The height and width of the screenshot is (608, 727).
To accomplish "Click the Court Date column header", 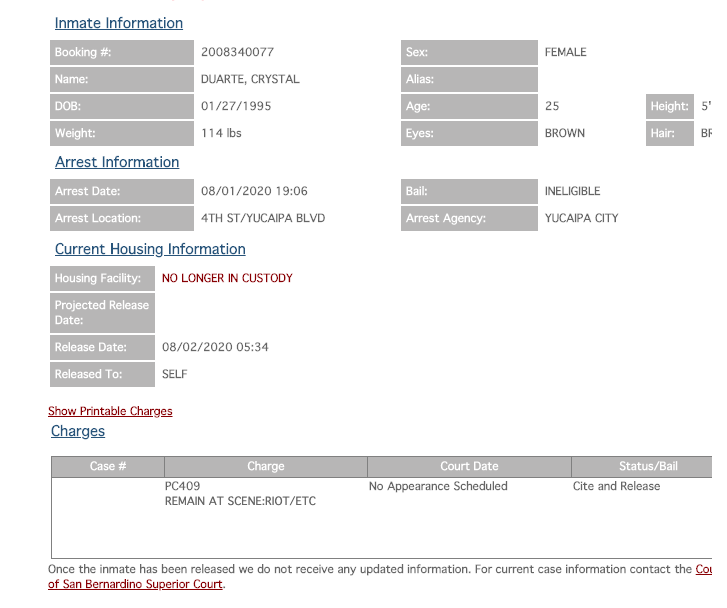I will 469,466.
